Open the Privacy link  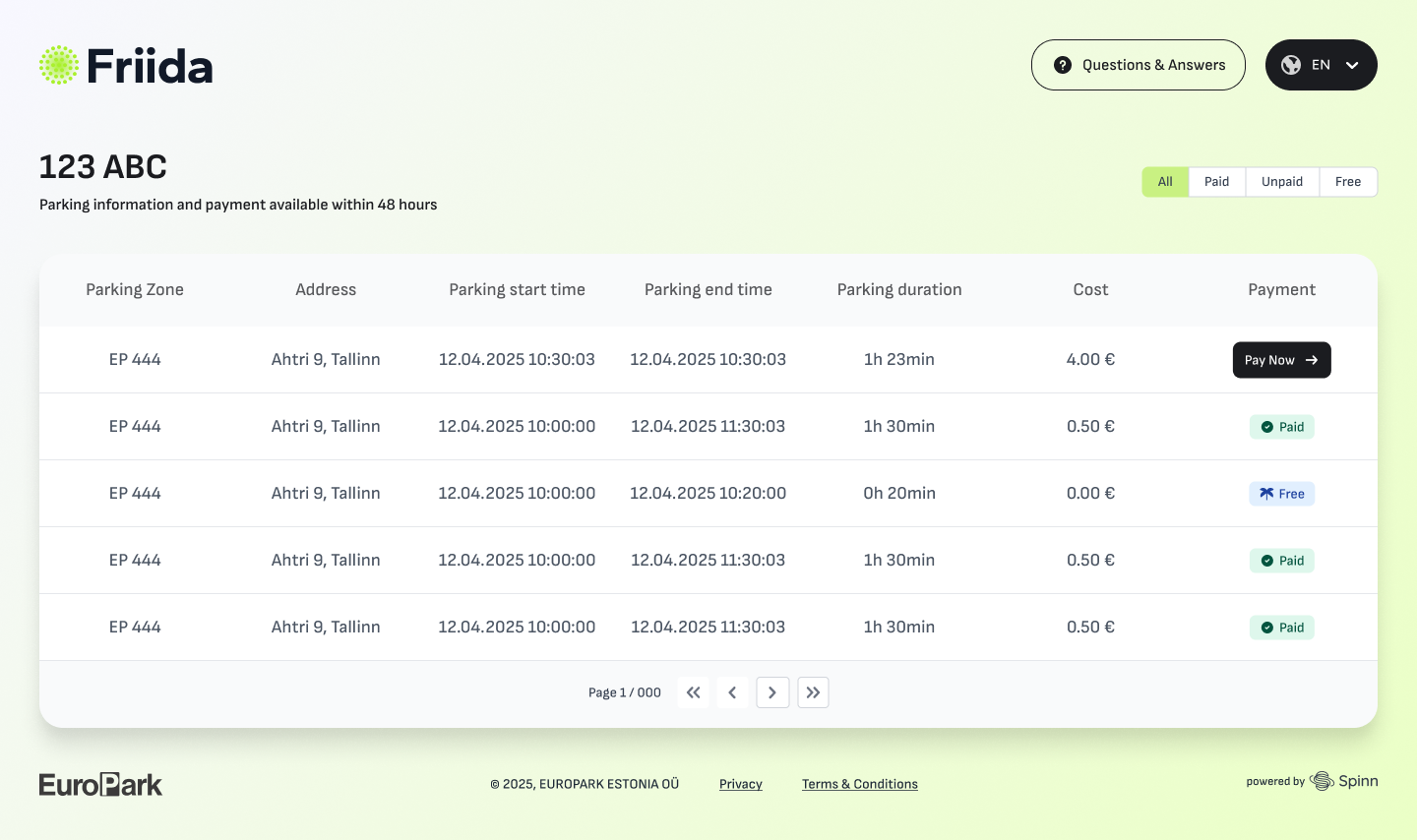(741, 784)
